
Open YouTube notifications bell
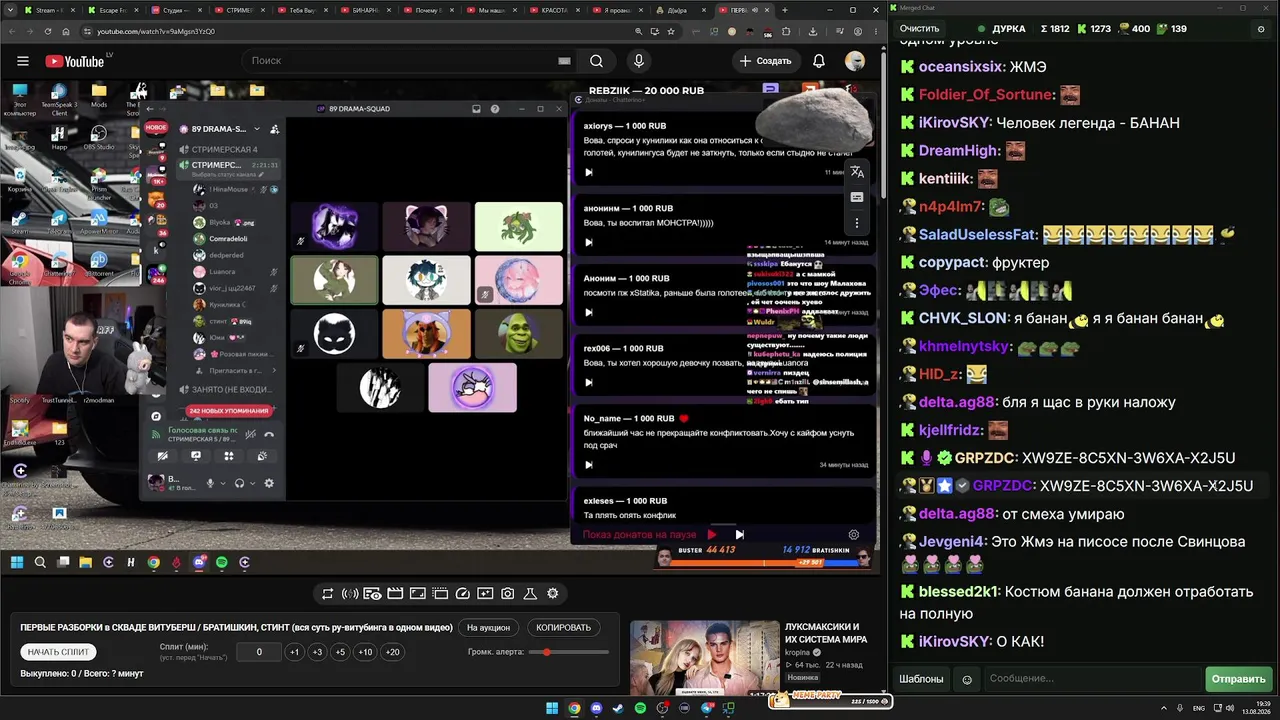click(x=819, y=61)
